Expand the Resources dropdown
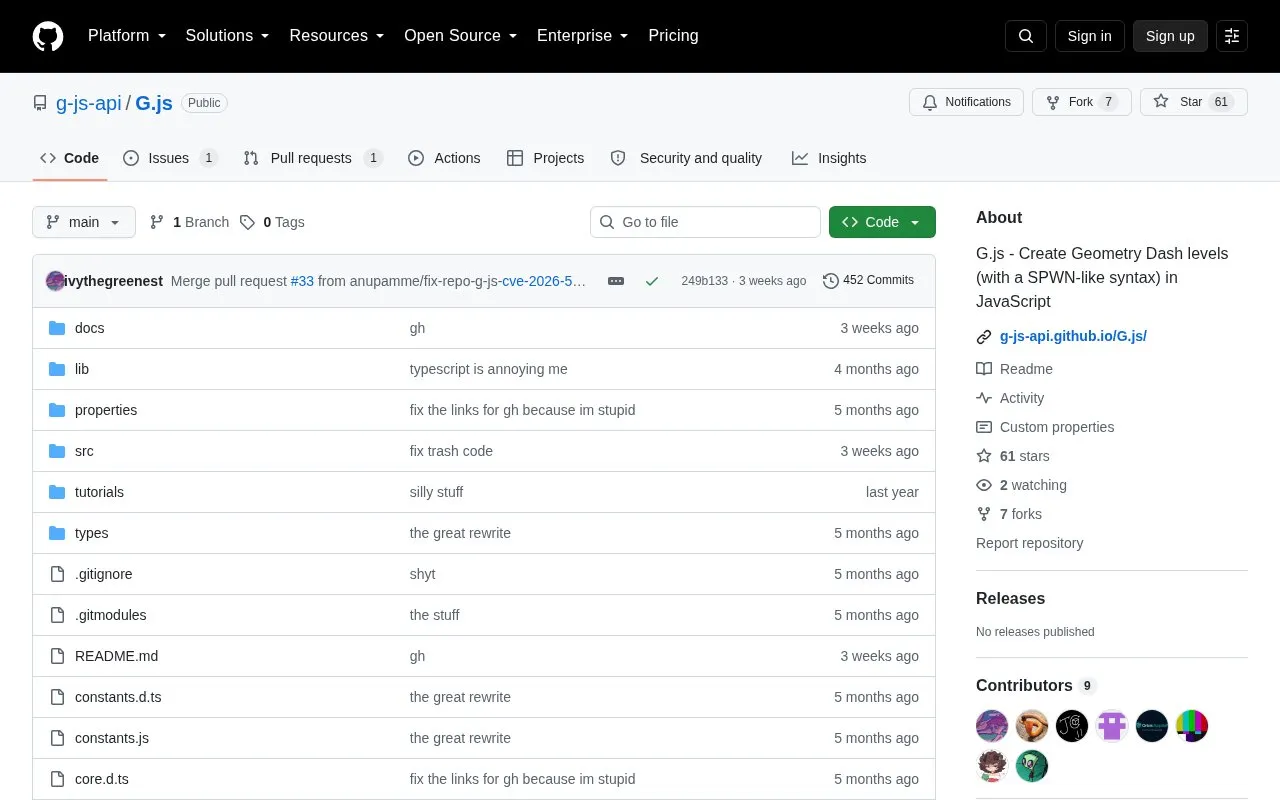The image size is (1280, 800). (x=337, y=36)
